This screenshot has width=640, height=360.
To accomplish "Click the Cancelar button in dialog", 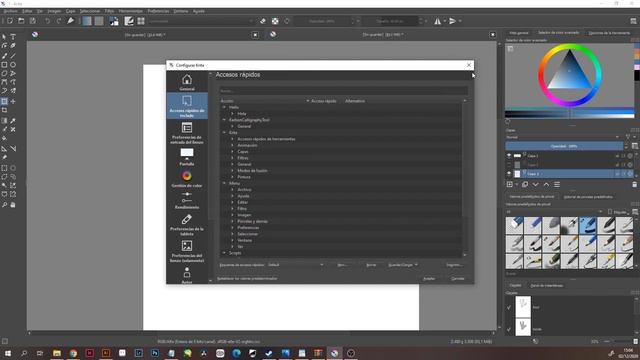I will point(458,278).
